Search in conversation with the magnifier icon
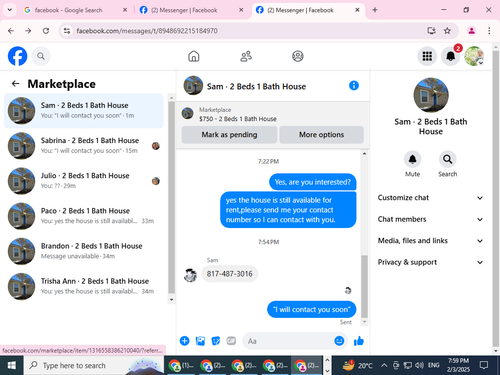The image size is (500, 375). 447,159
